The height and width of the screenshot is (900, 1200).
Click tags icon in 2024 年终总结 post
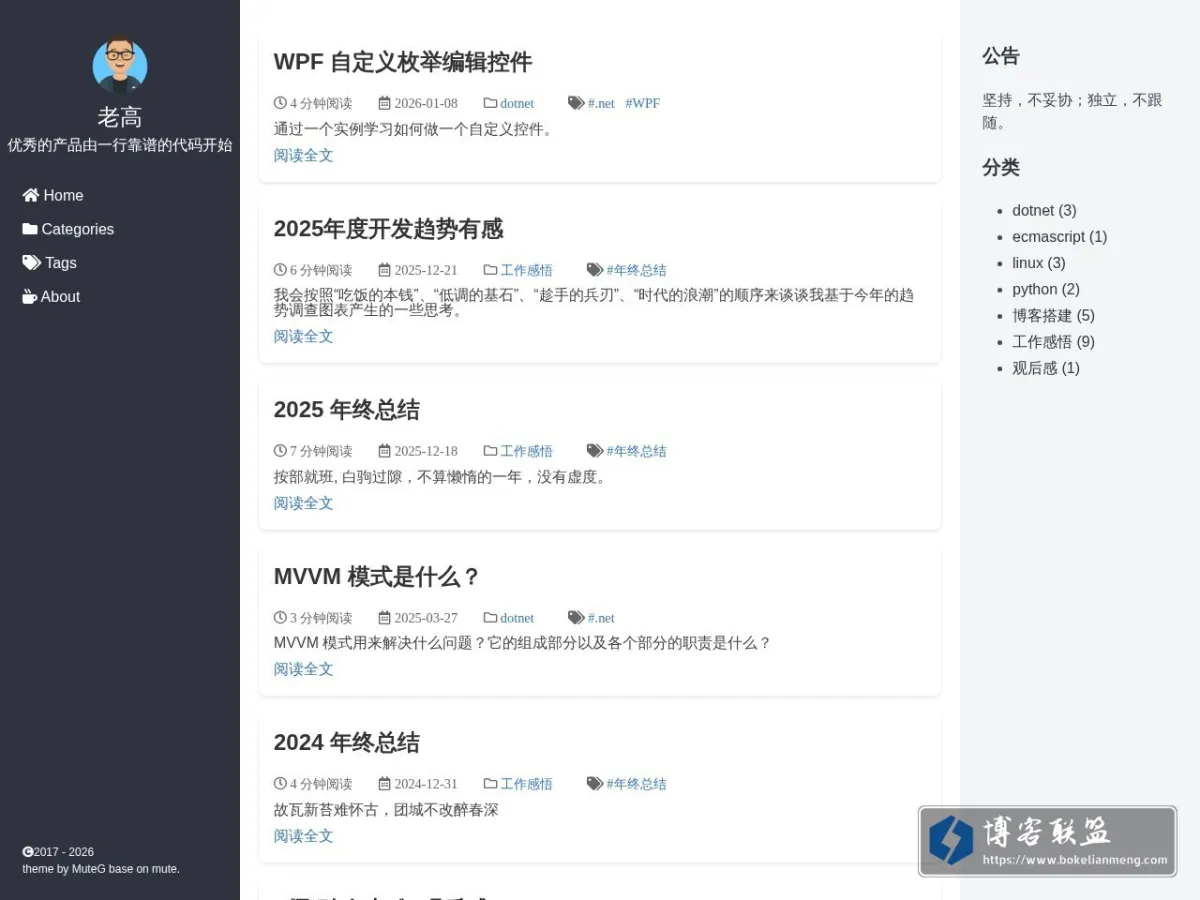[595, 784]
